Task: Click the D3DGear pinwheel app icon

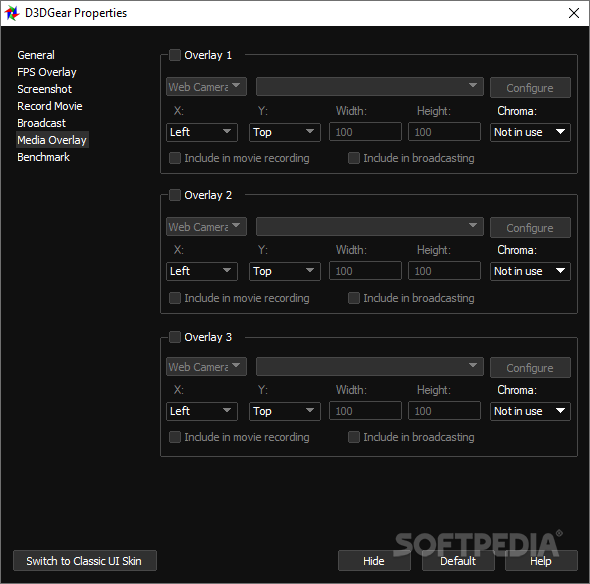Action: pos(12,13)
